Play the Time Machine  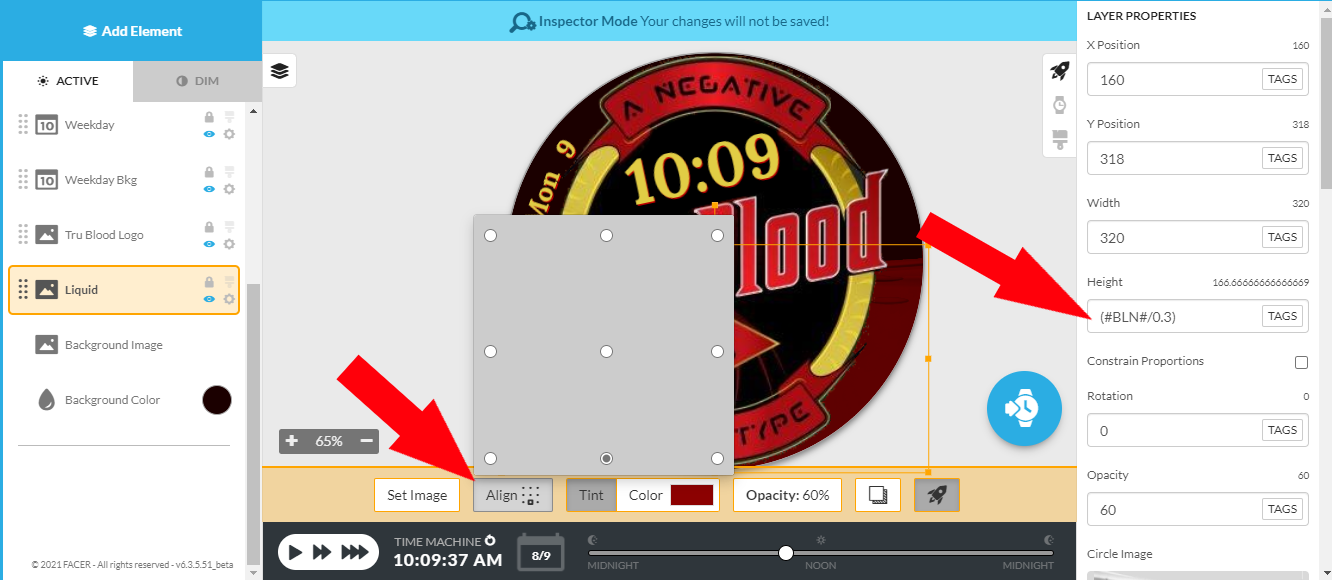pyautogui.click(x=295, y=552)
